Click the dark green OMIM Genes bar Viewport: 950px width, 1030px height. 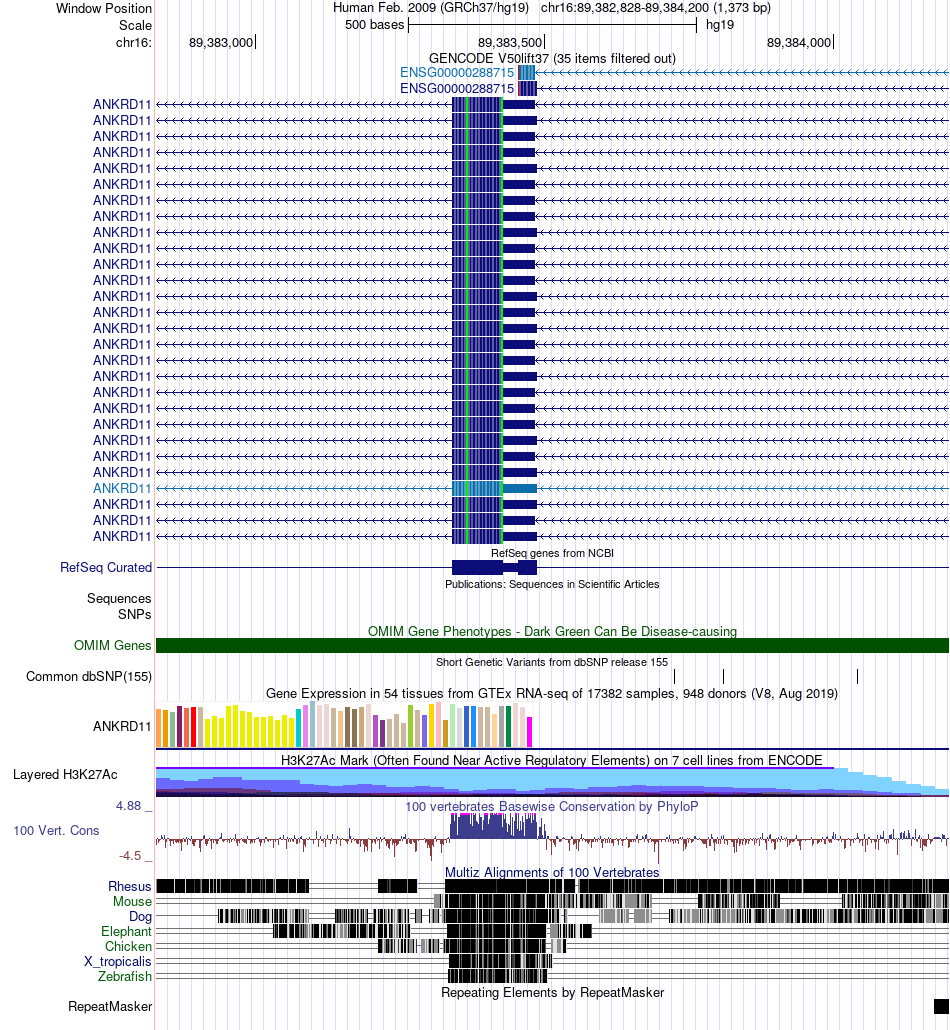[x=552, y=646]
